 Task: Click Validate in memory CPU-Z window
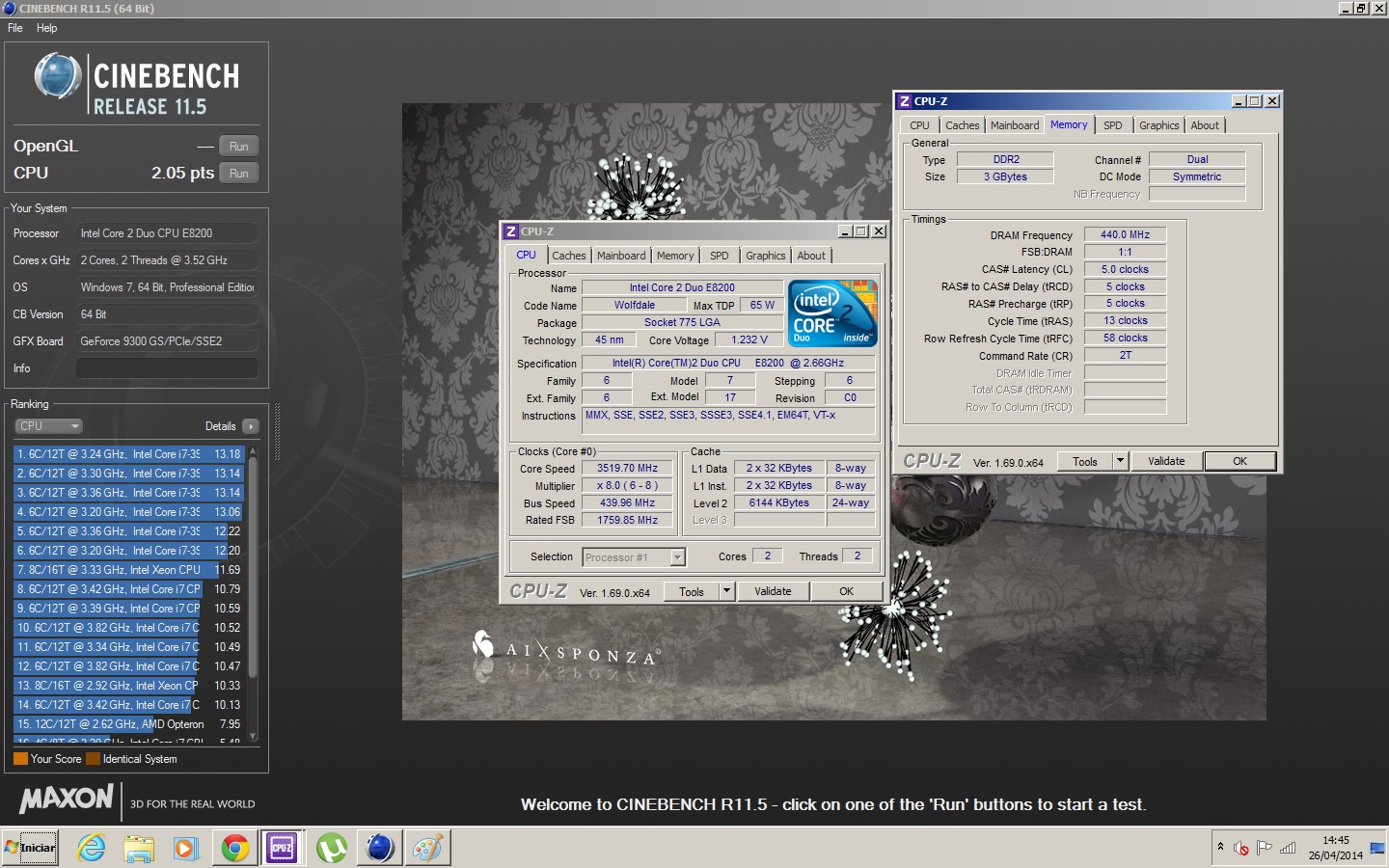pos(1166,462)
